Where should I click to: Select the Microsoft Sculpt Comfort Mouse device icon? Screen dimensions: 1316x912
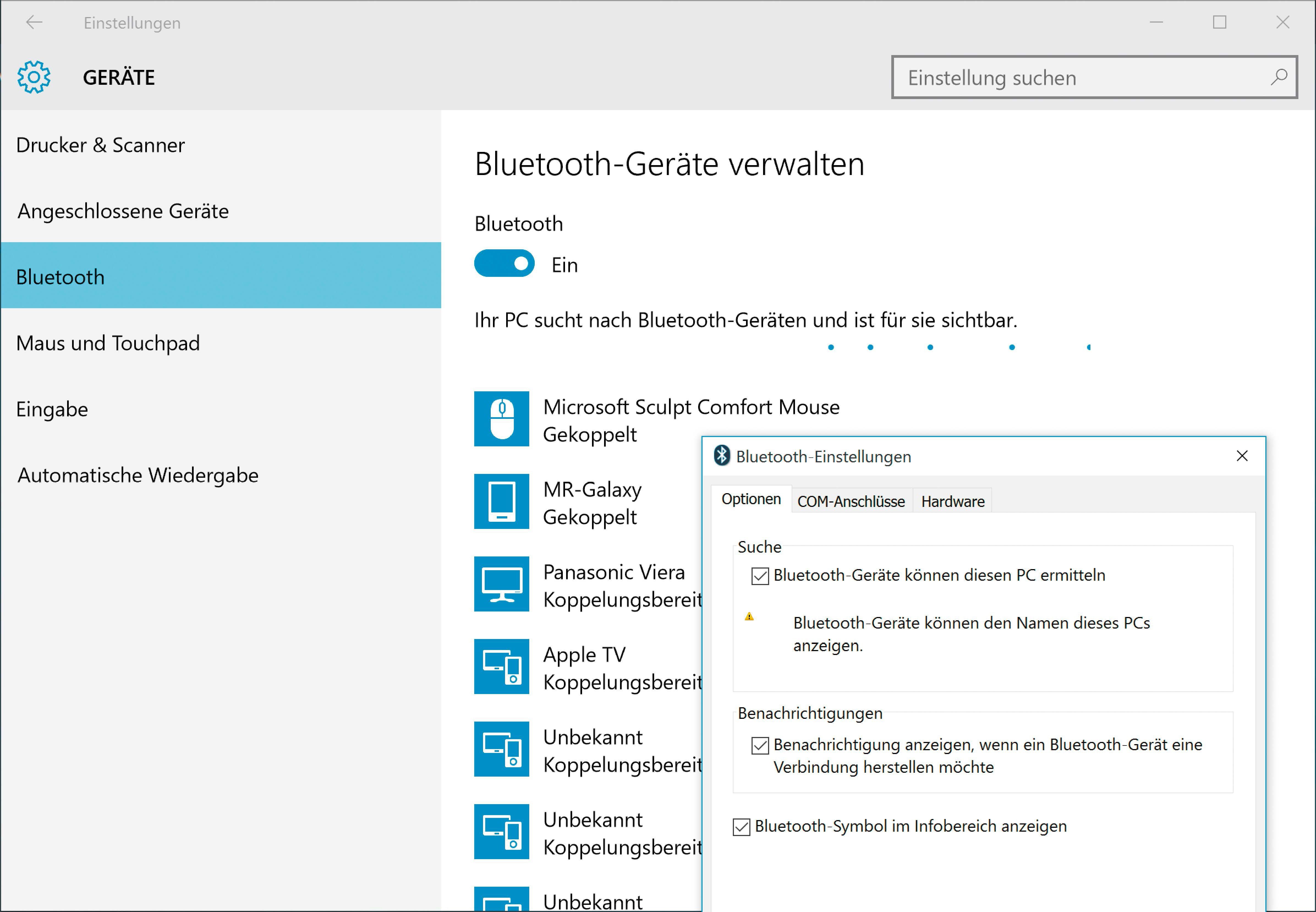(501, 419)
